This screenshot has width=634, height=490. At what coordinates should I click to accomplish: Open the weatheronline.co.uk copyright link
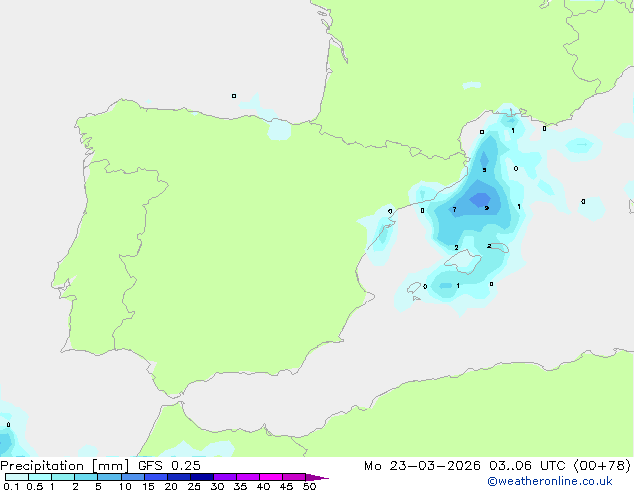point(549,481)
